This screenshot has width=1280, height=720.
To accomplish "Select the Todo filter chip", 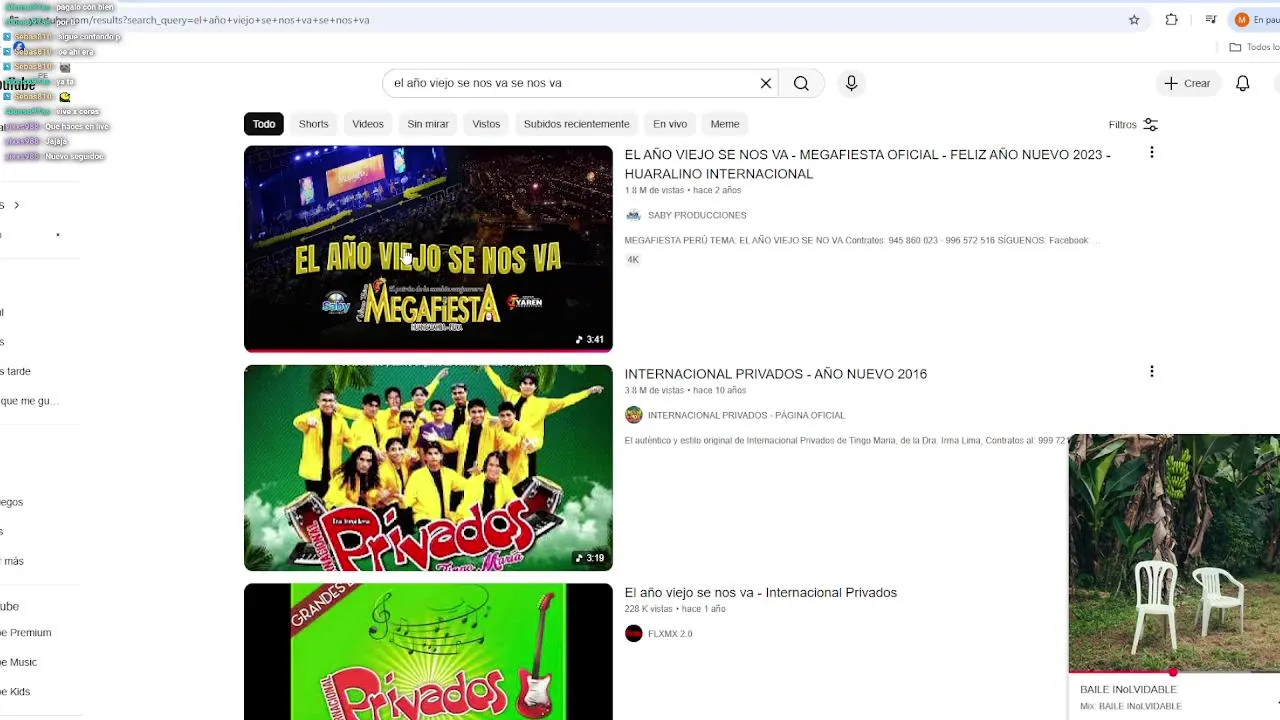I will [x=264, y=124].
